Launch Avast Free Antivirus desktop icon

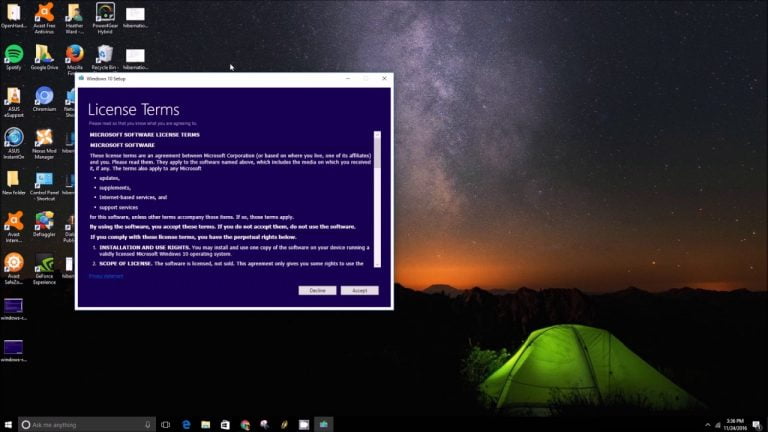[44, 14]
